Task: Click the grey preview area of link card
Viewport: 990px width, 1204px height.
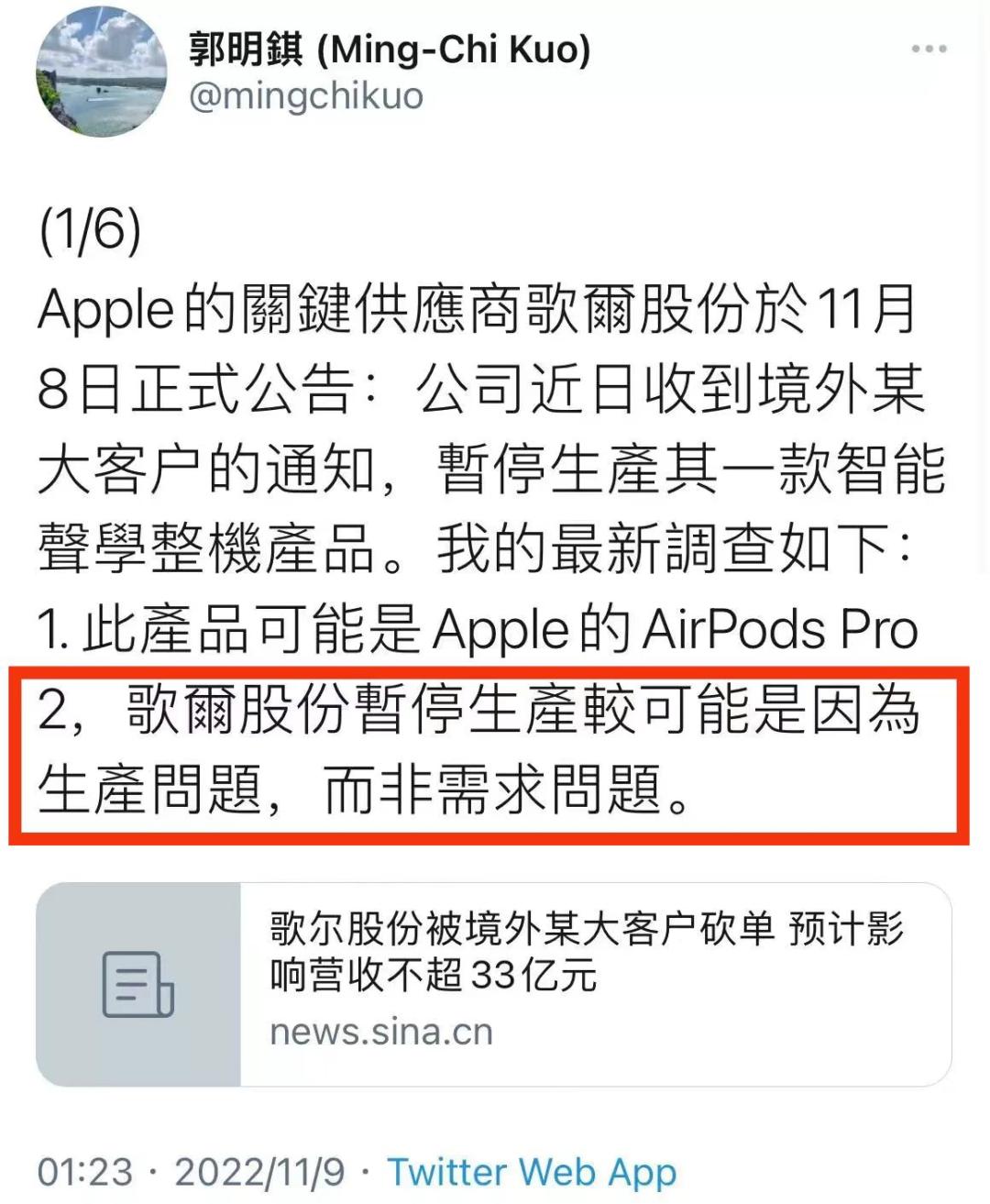Action: coord(138,985)
